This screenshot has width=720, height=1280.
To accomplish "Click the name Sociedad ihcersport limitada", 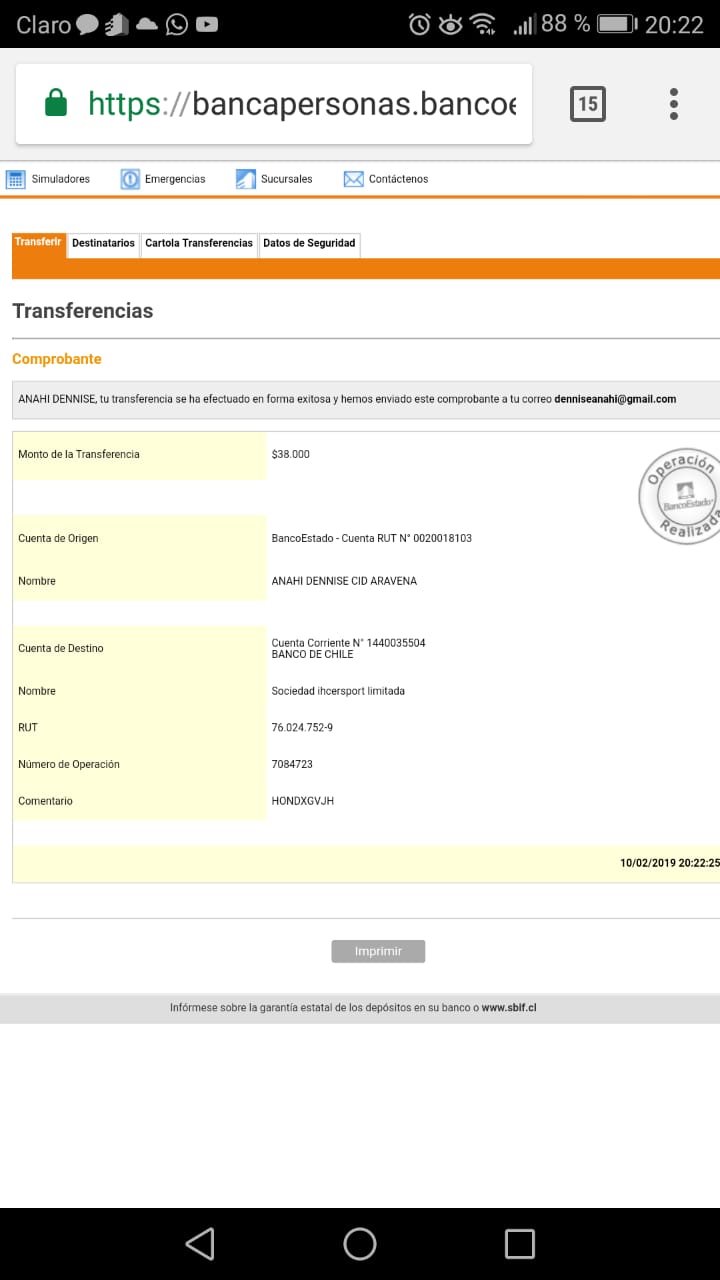I will coord(338,691).
